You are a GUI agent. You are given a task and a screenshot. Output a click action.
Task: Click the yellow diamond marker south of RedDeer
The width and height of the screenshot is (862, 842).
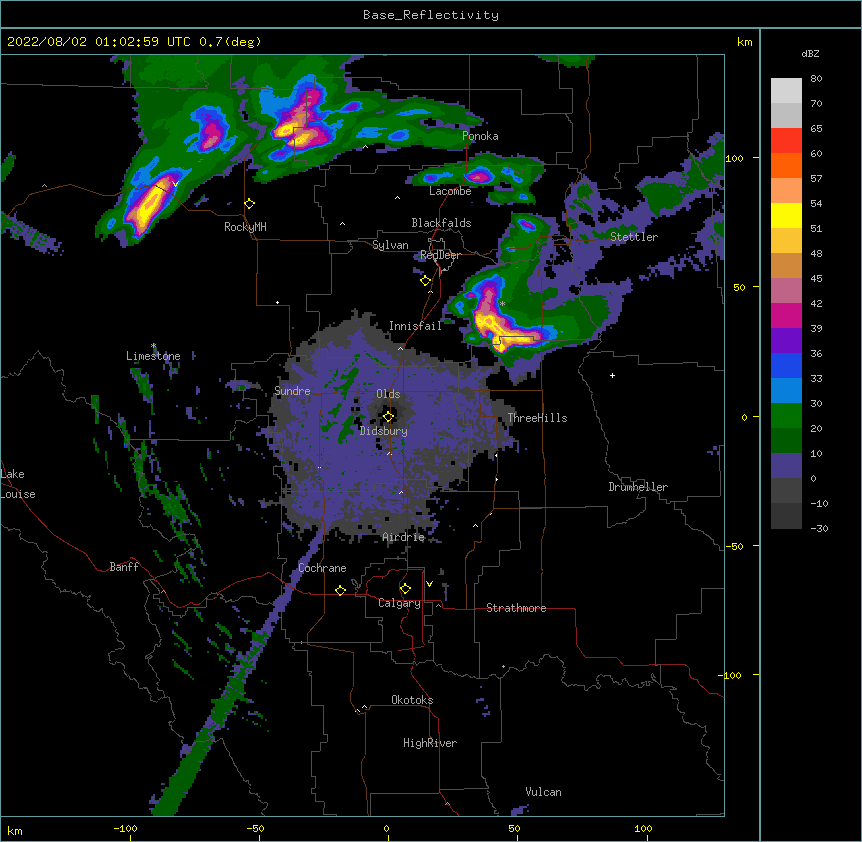pos(426,281)
